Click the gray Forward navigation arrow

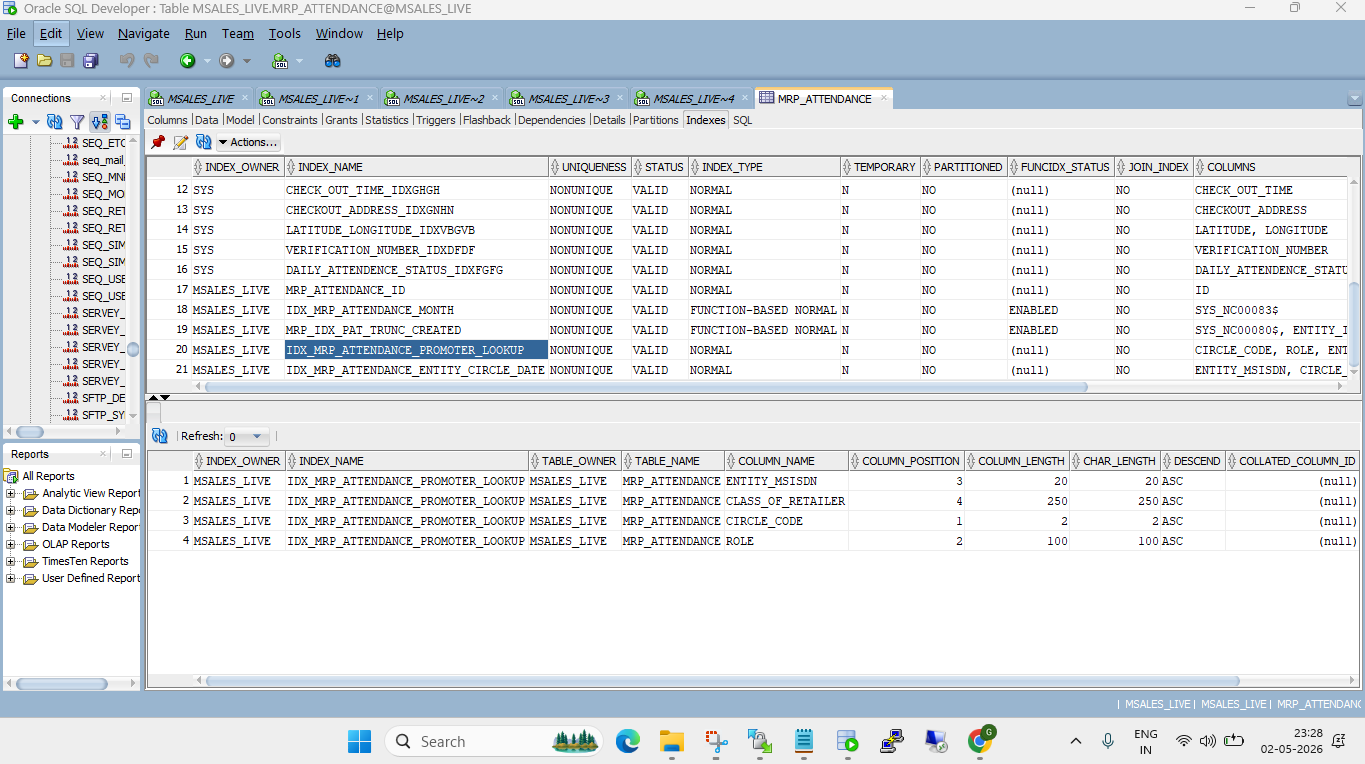pos(227,61)
